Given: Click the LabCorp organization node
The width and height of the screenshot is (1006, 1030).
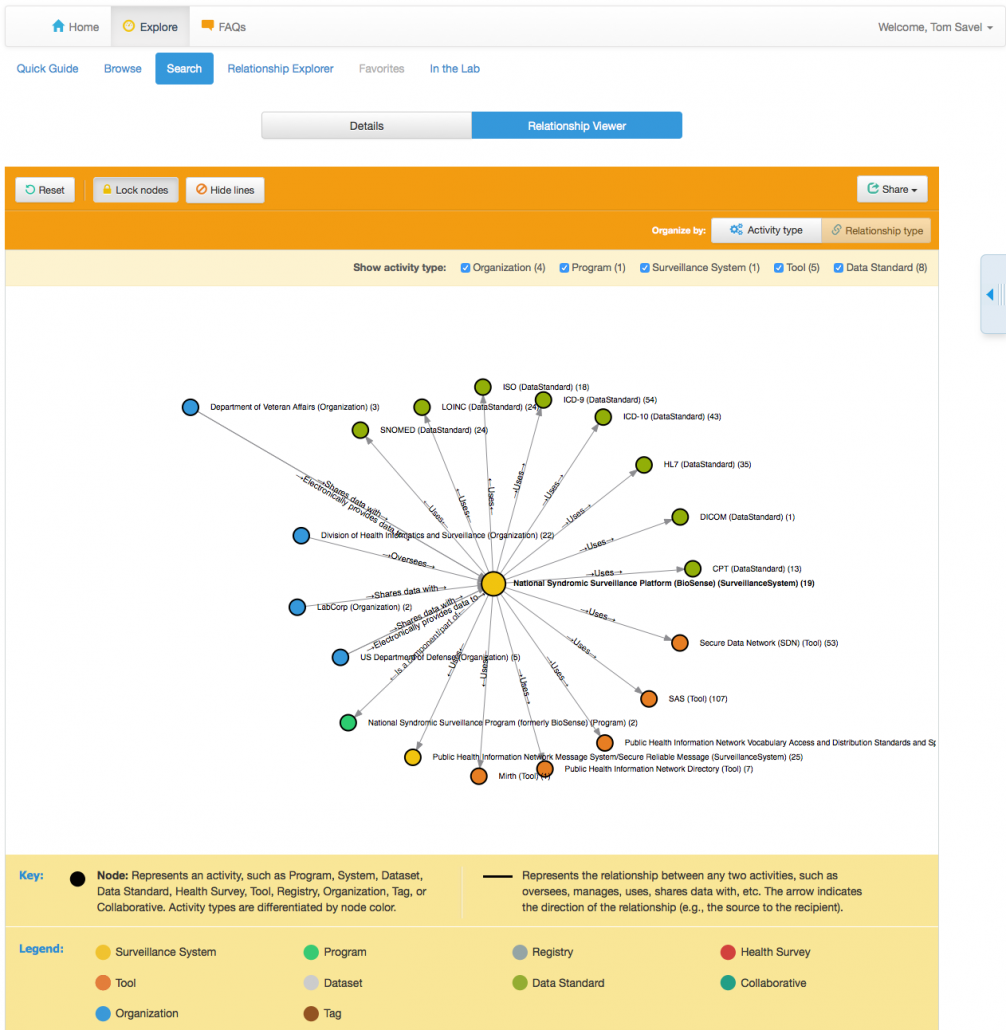Looking at the screenshot, I should (x=297, y=607).
